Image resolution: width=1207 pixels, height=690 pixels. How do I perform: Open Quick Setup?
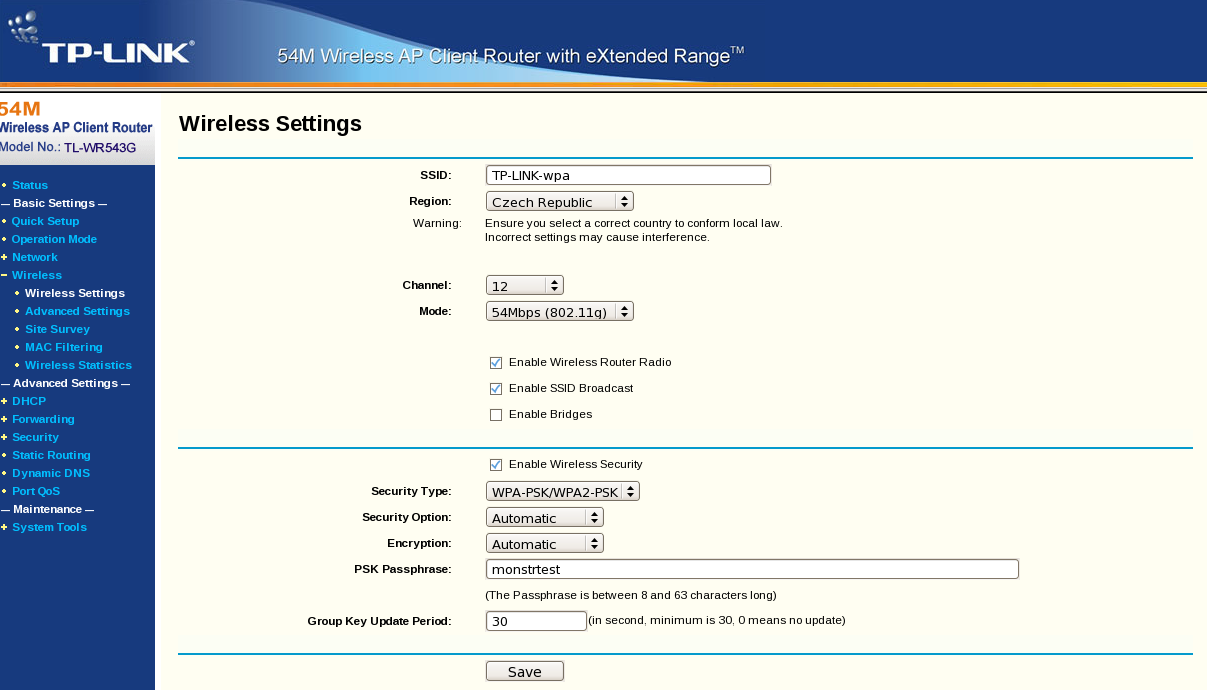point(45,221)
